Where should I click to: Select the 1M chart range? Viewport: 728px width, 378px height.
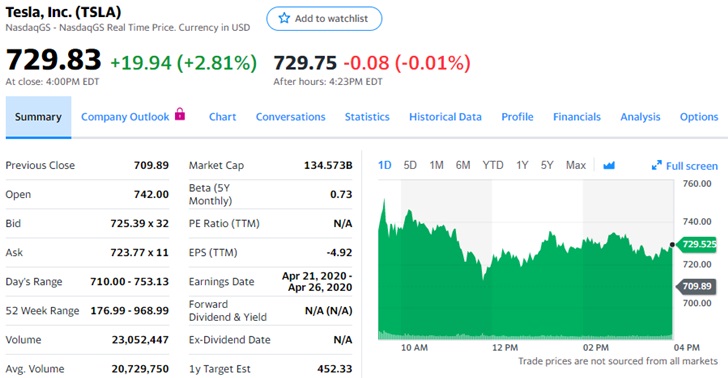click(x=436, y=165)
